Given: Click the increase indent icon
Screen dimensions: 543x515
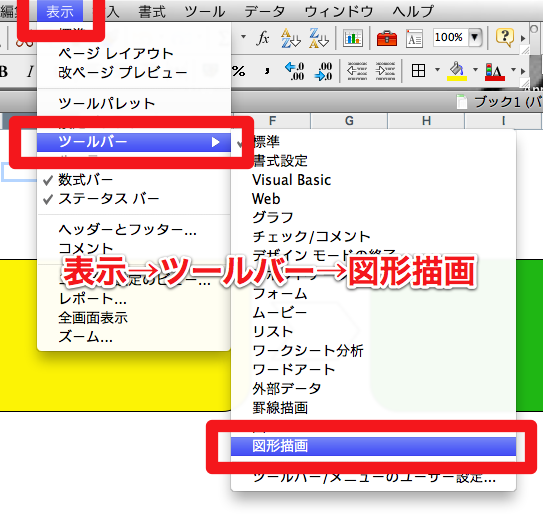Looking at the screenshot, I should 385,71.
